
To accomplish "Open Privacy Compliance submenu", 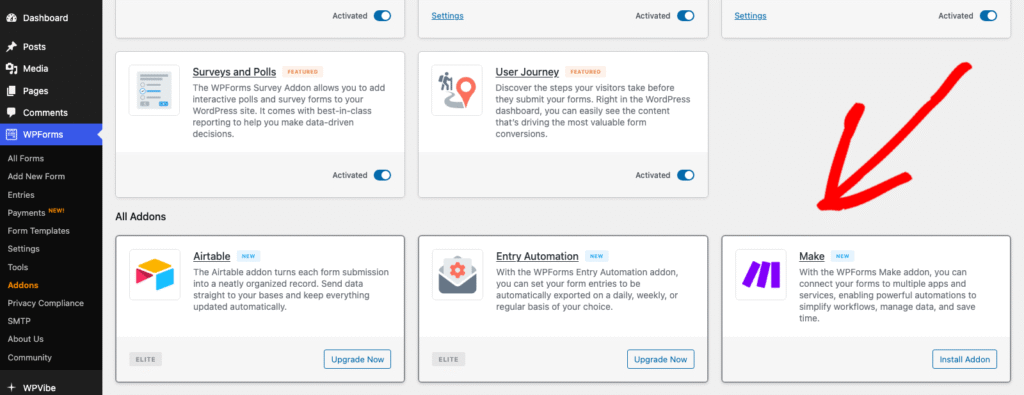I will click(x=46, y=303).
